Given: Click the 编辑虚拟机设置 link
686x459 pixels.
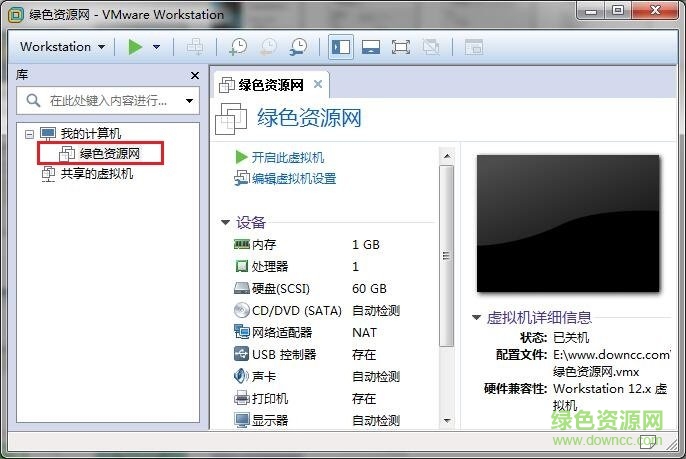Looking at the screenshot, I should (293, 179).
